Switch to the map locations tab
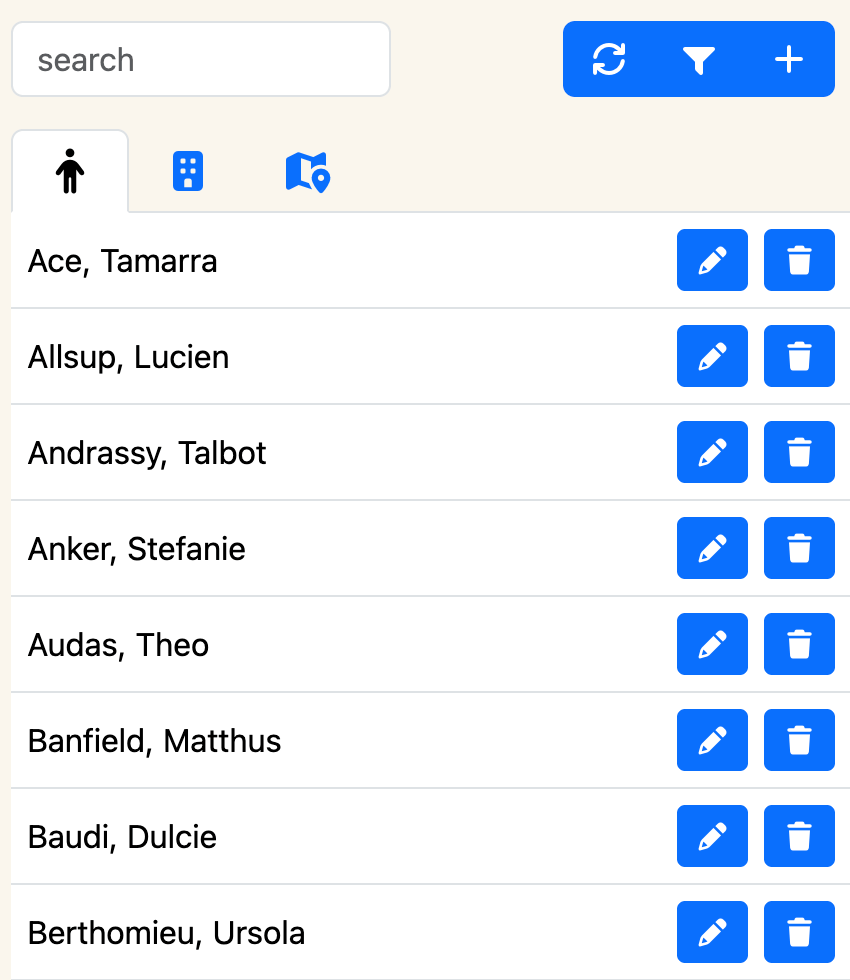This screenshot has width=850, height=980. click(306, 170)
